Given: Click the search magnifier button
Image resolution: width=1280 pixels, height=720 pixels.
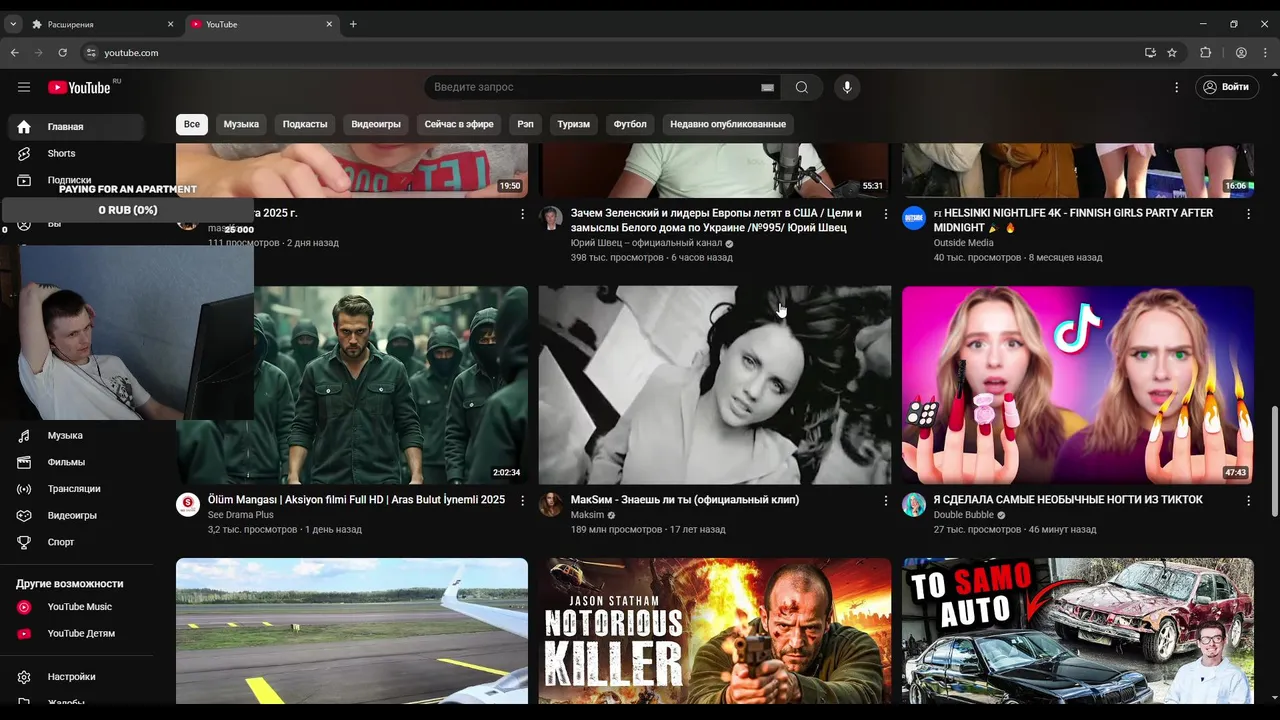Looking at the screenshot, I should point(802,87).
